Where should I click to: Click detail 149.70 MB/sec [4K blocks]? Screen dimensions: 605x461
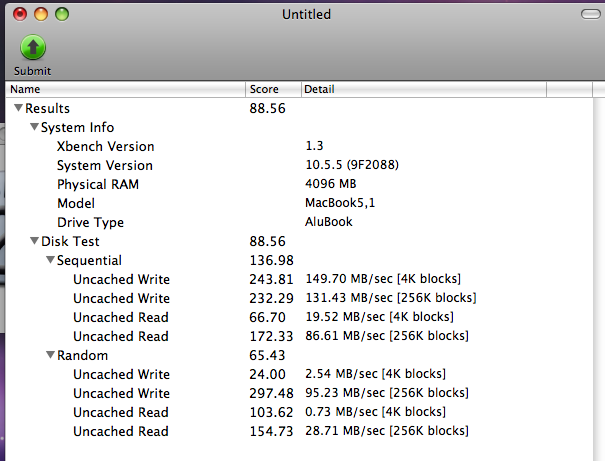(x=383, y=279)
